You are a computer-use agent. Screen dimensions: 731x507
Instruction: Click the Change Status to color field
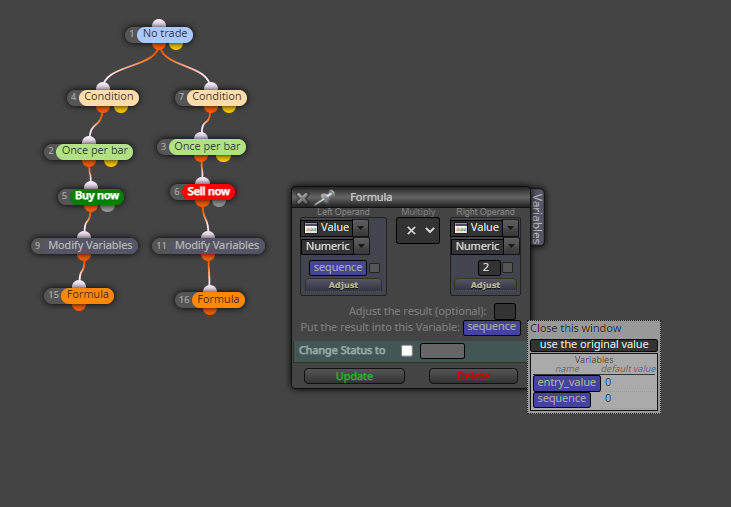click(442, 350)
